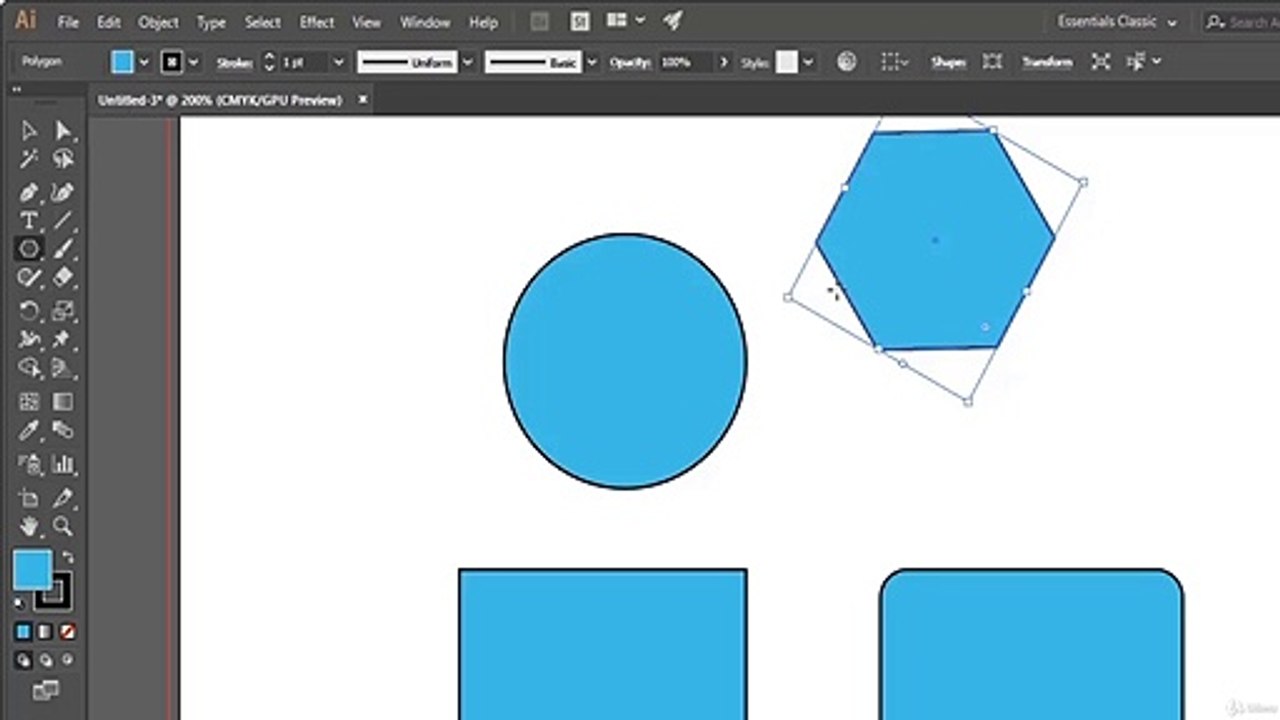The image size is (1280, 720).
Task: Pick the Blend tool
Action: [x=63, y=431]
